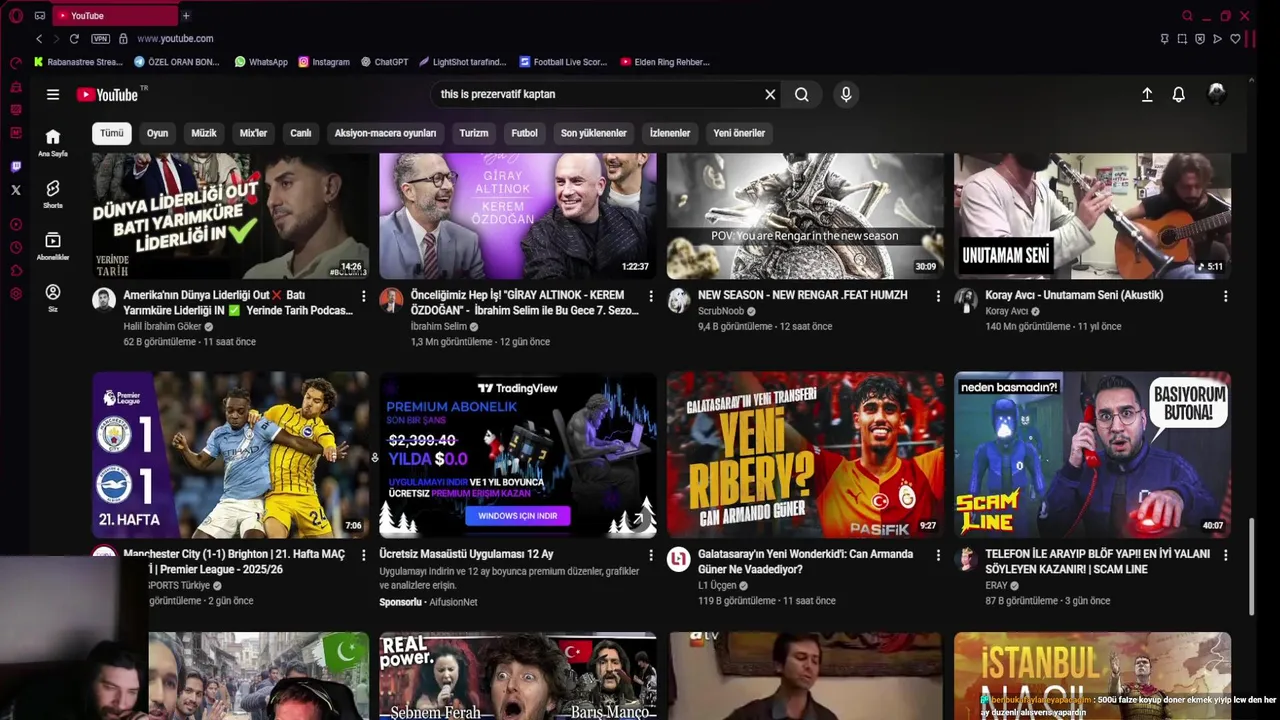The image size is (1280, 720).
Task: Go to Ana Sayfa in sidebar
Action: tap(53, 143)
